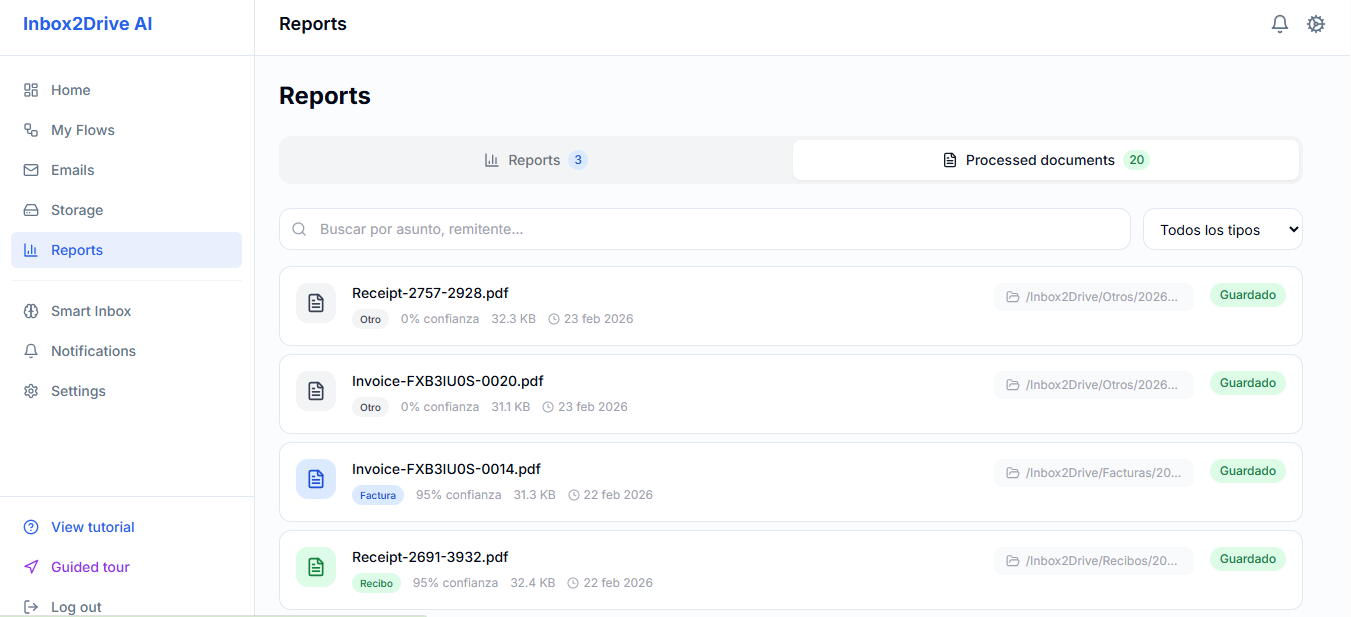Open the View tutorial link
The image size is (1351, 617).
(92, 527)
